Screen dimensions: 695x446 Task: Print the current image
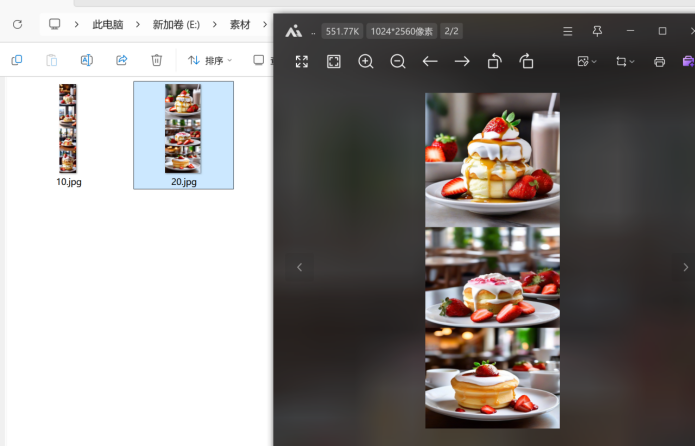point(659,62)
